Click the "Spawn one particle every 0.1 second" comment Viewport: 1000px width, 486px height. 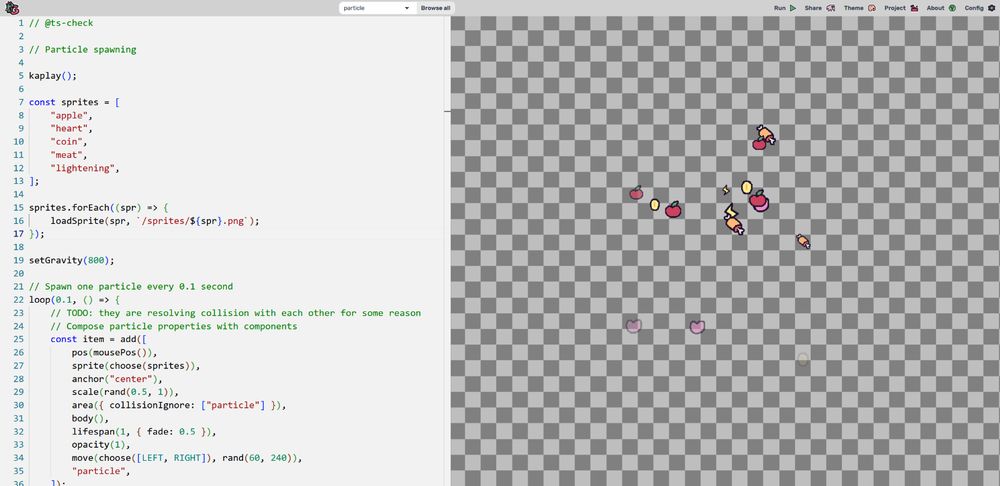pos(131,286)
